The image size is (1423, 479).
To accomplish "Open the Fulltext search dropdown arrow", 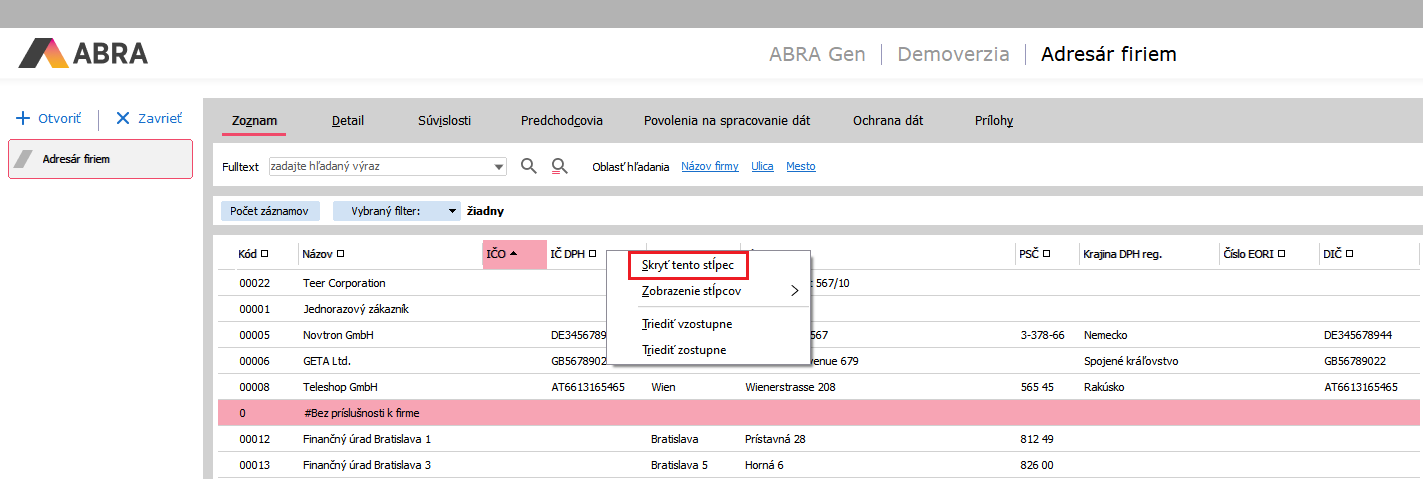I will click(499, 167).
